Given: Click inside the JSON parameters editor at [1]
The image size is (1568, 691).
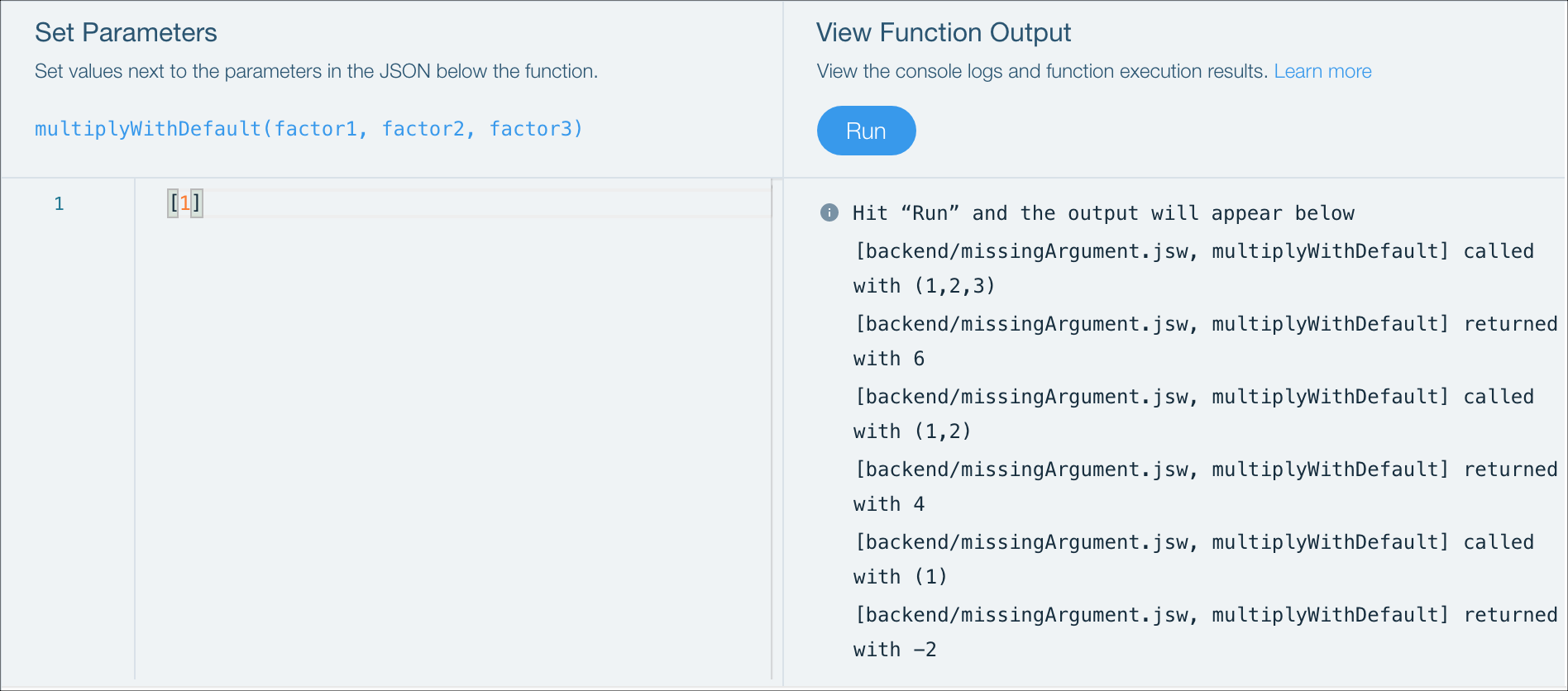Looking at the screenshot, I should click(185, 203).
